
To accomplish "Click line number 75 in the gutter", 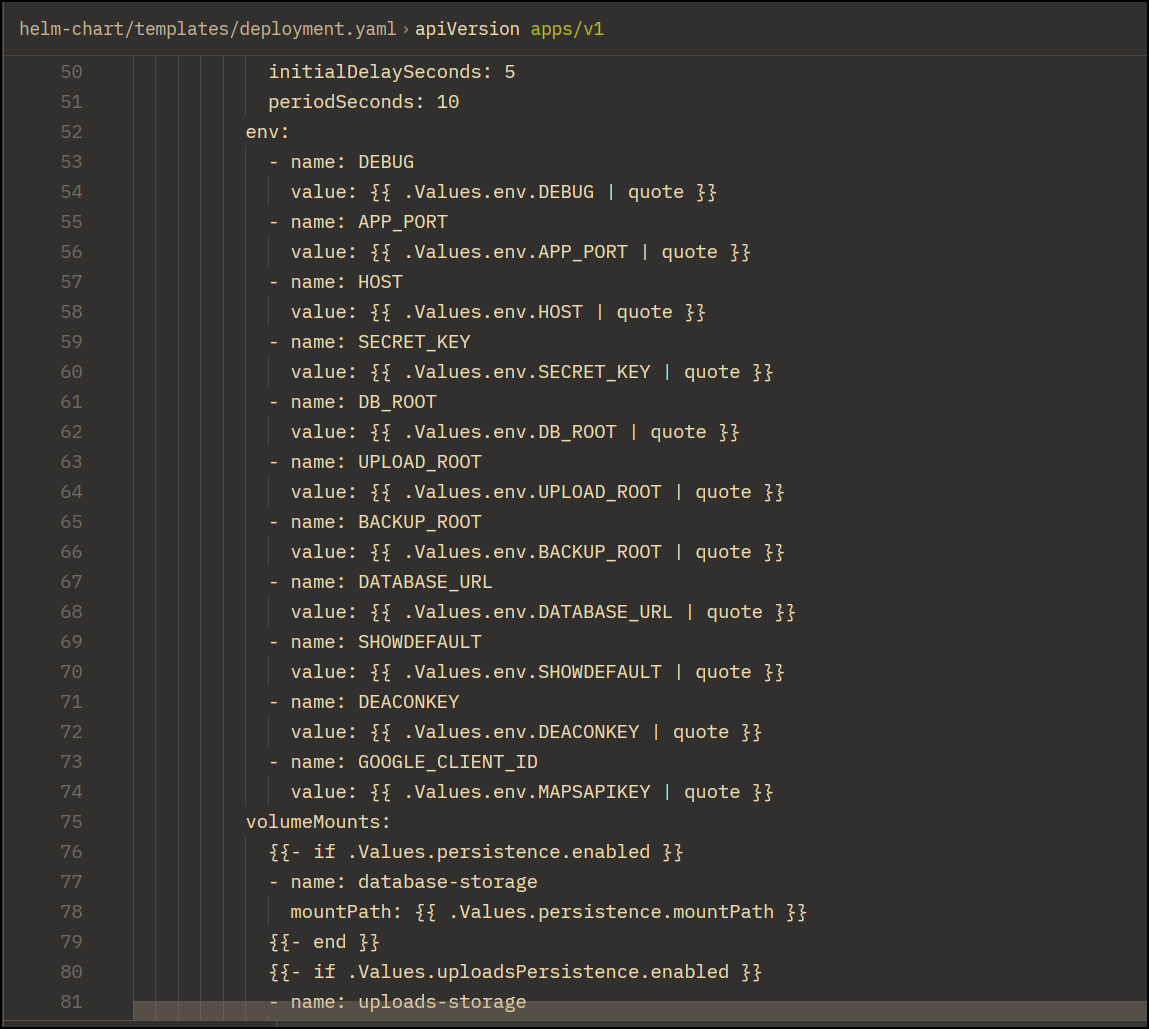I will click(71, 822).
